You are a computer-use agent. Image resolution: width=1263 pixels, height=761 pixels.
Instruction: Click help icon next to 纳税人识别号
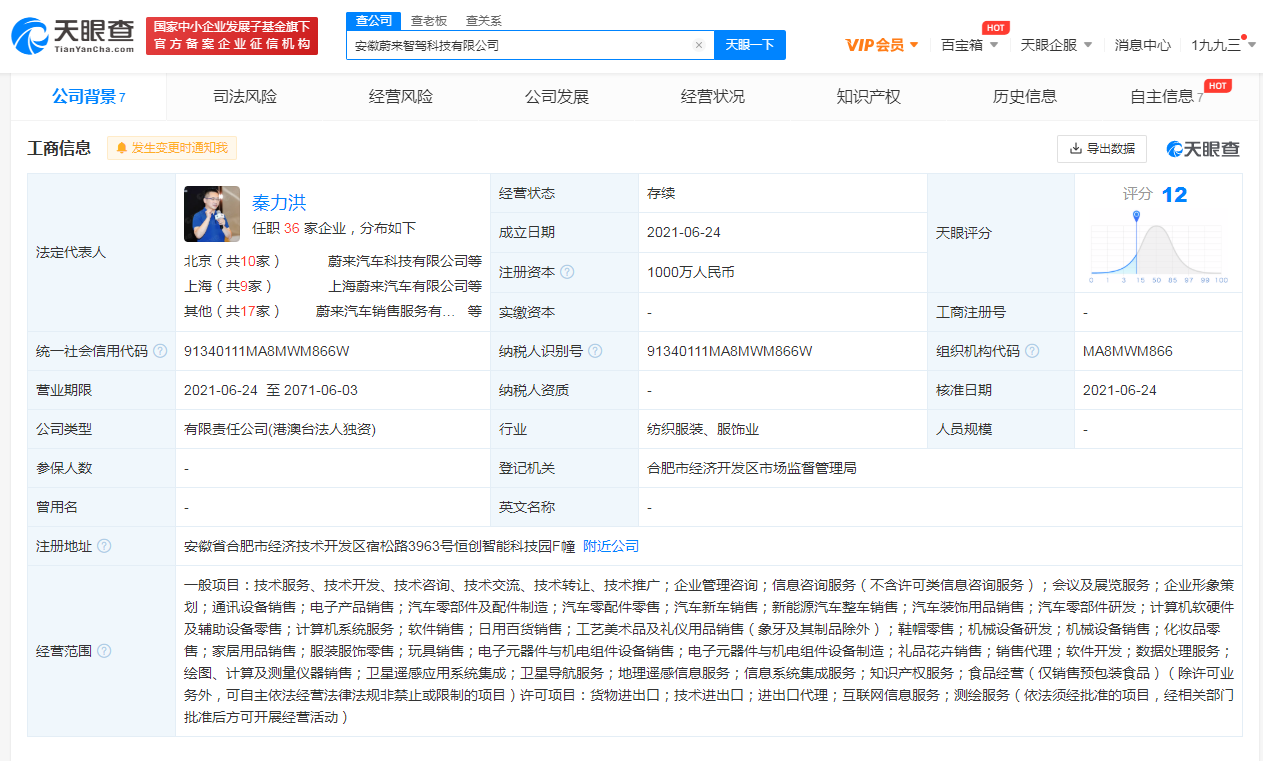tap(595, 351)
